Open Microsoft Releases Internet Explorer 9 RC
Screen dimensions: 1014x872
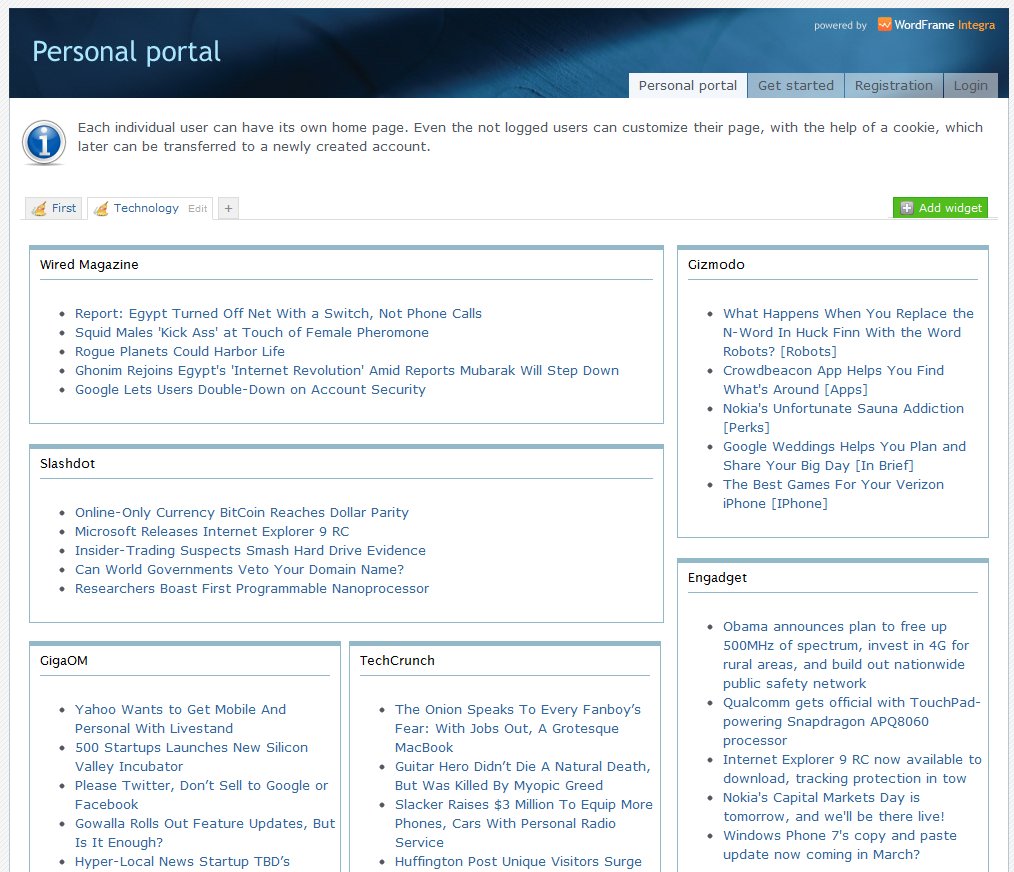(x=212, y=532)
